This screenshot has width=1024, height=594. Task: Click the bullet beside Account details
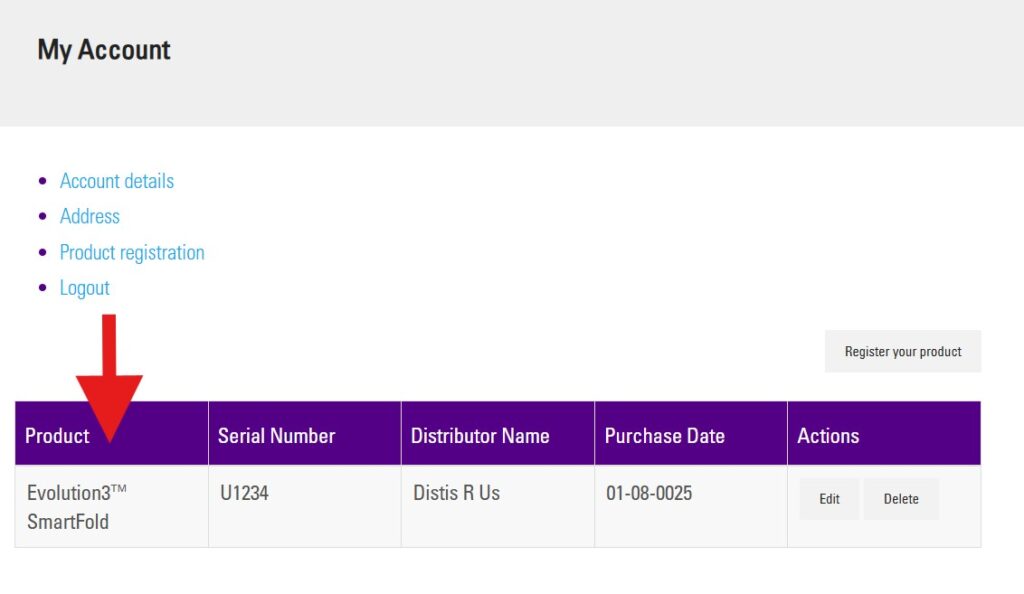pos(42,181)
